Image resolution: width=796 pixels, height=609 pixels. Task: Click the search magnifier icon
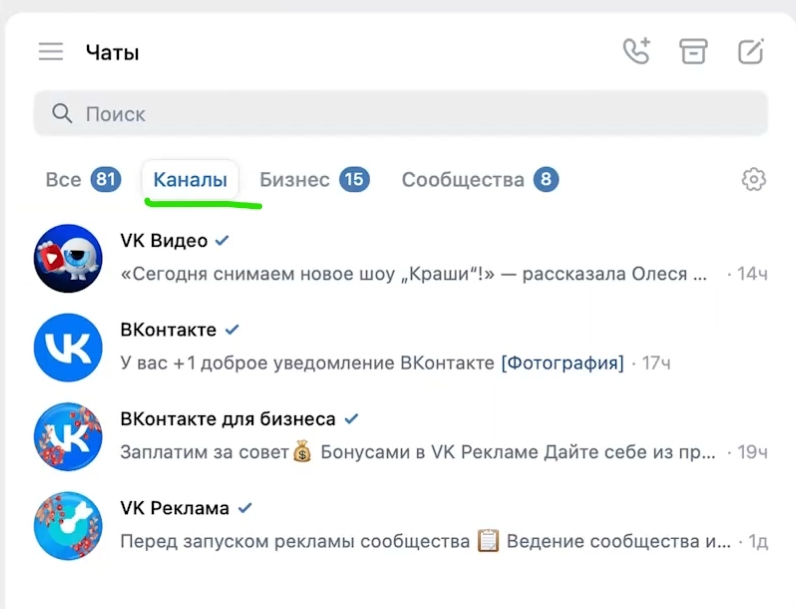(62, 113)
